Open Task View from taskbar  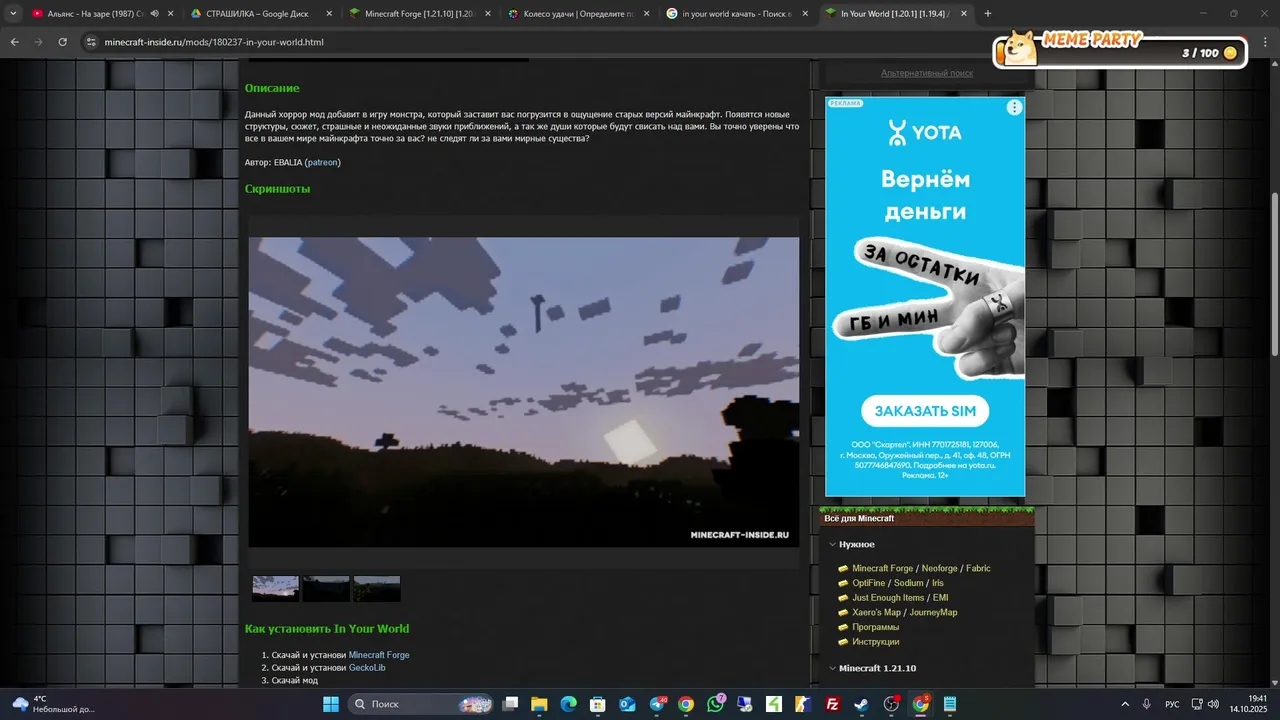pos(510,704)
